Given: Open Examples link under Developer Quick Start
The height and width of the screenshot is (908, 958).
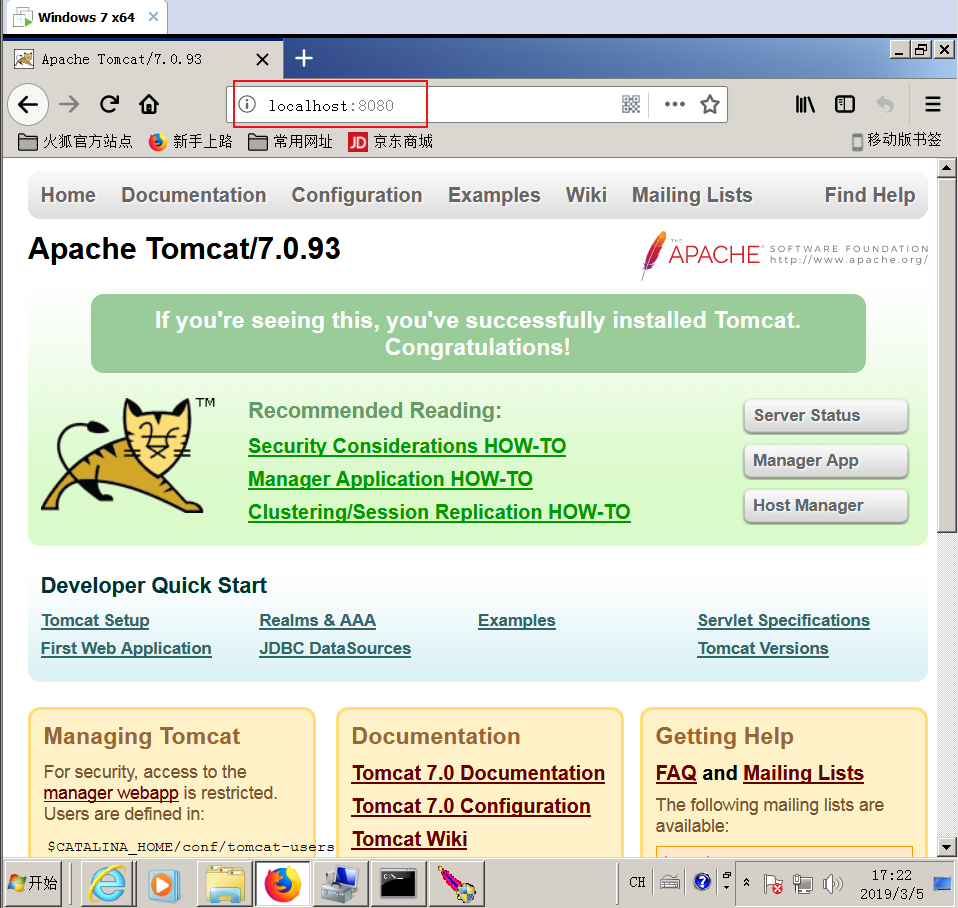Looking at the screenshot, I should pyautogui.click(x=517, y=620).
